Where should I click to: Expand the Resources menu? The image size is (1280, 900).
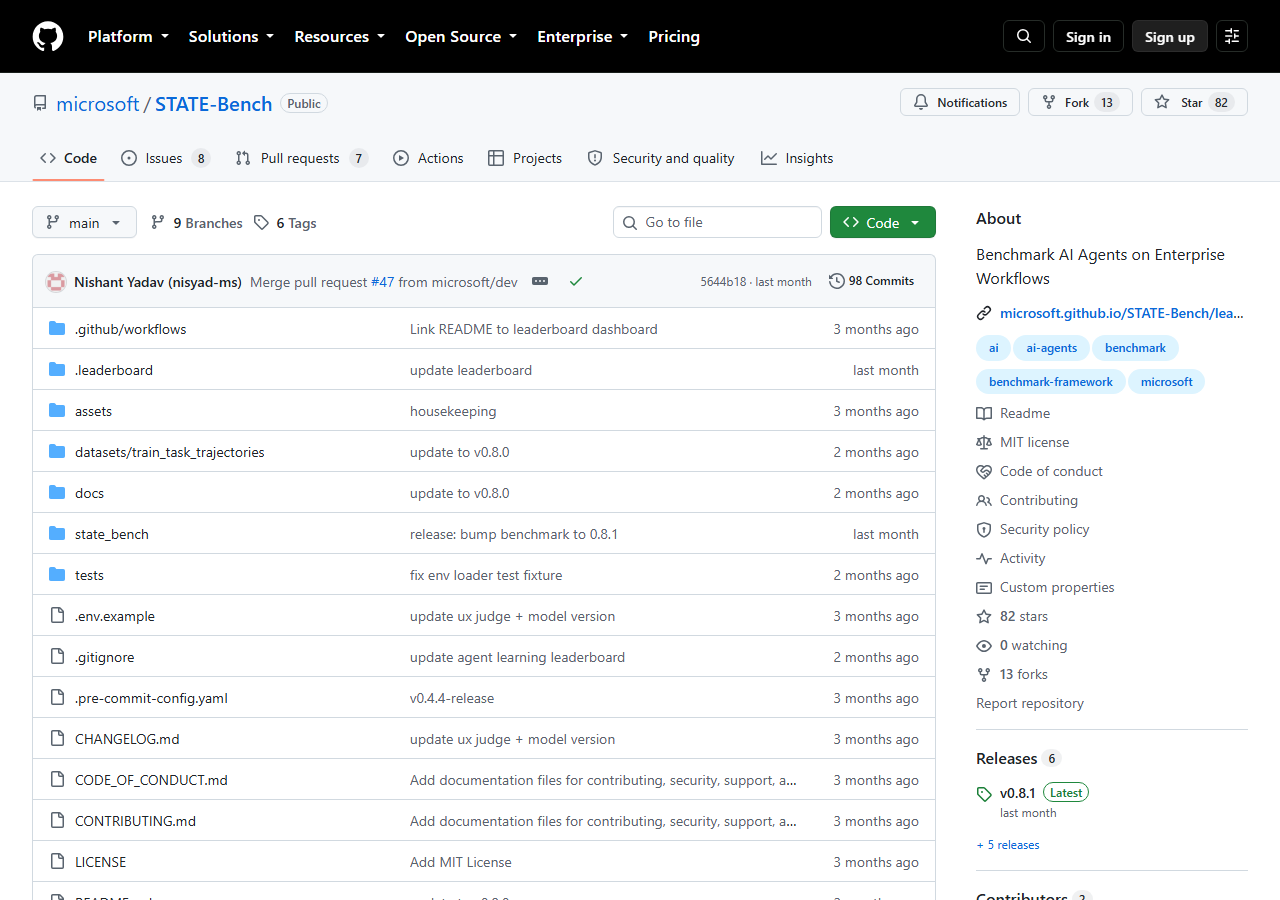pyautogui.click(x=339, y=36)
